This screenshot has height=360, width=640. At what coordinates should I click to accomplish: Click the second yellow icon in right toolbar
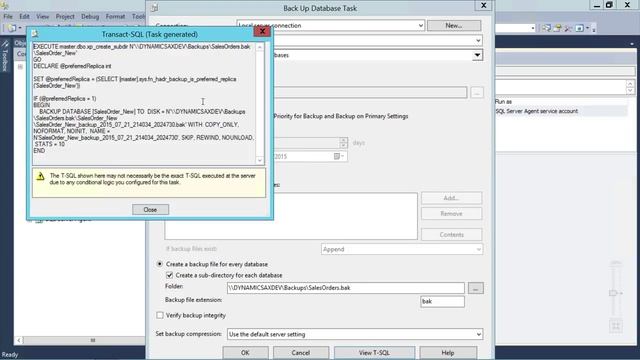coord(558,28)
